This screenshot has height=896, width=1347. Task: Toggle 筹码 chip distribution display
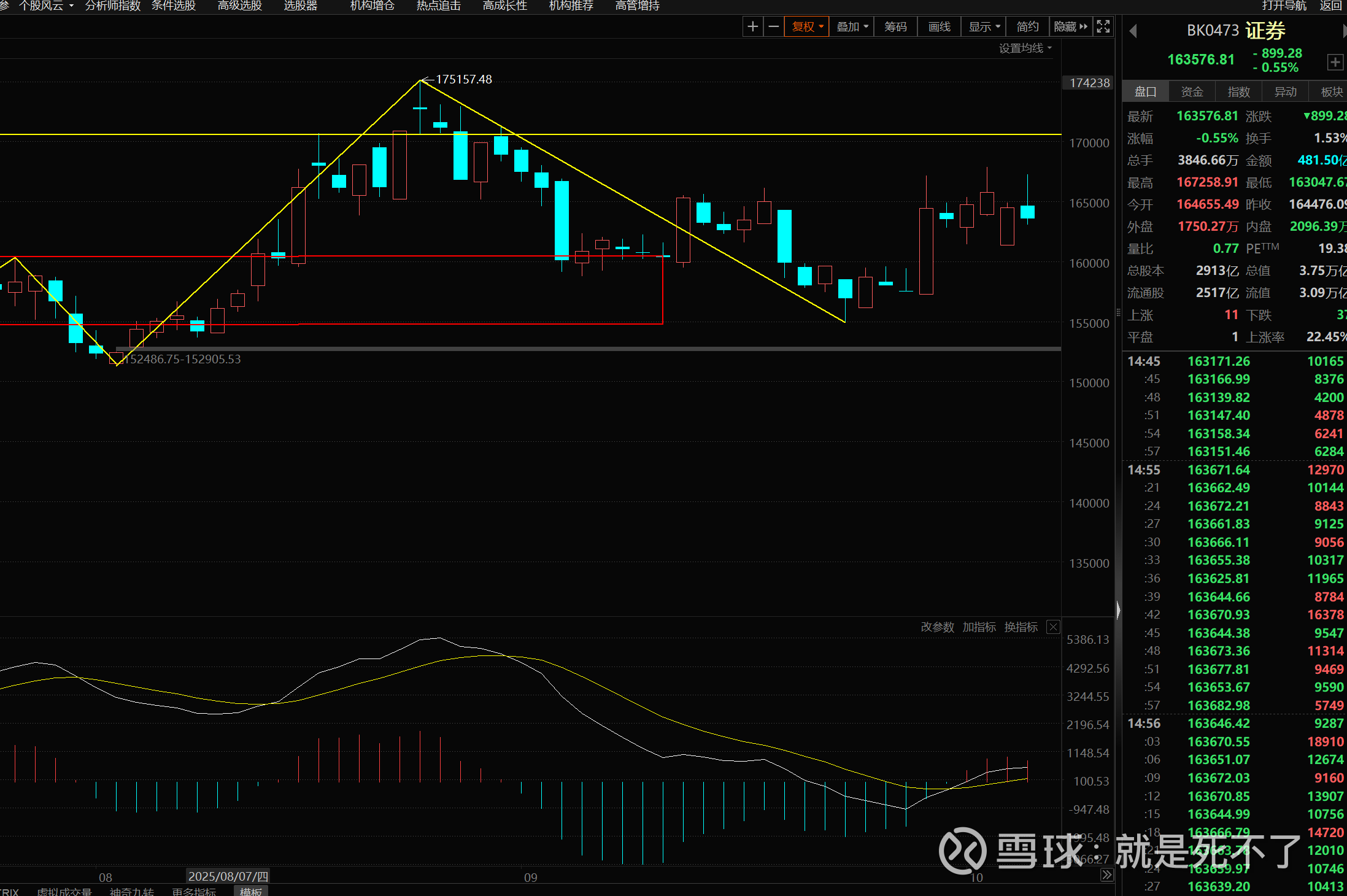pyautogui.click(x=895, y=26)
